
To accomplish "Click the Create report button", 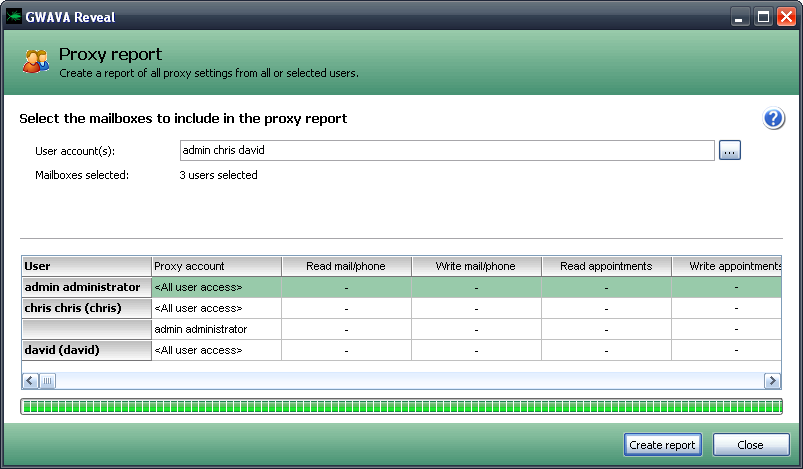I will pos(662,444).
